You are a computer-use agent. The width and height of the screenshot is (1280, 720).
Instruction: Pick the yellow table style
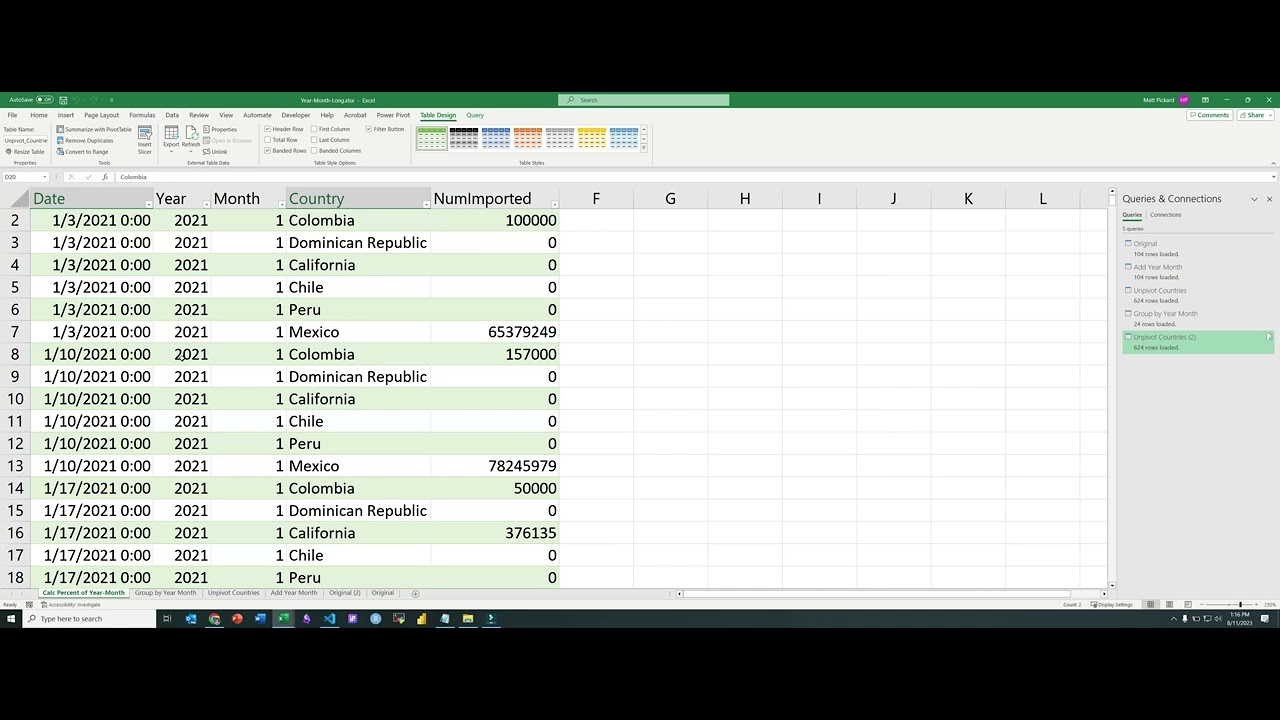592,138
